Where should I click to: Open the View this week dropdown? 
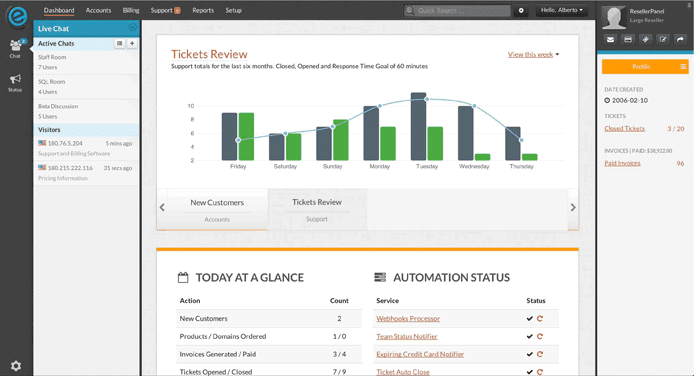(533, 54)
